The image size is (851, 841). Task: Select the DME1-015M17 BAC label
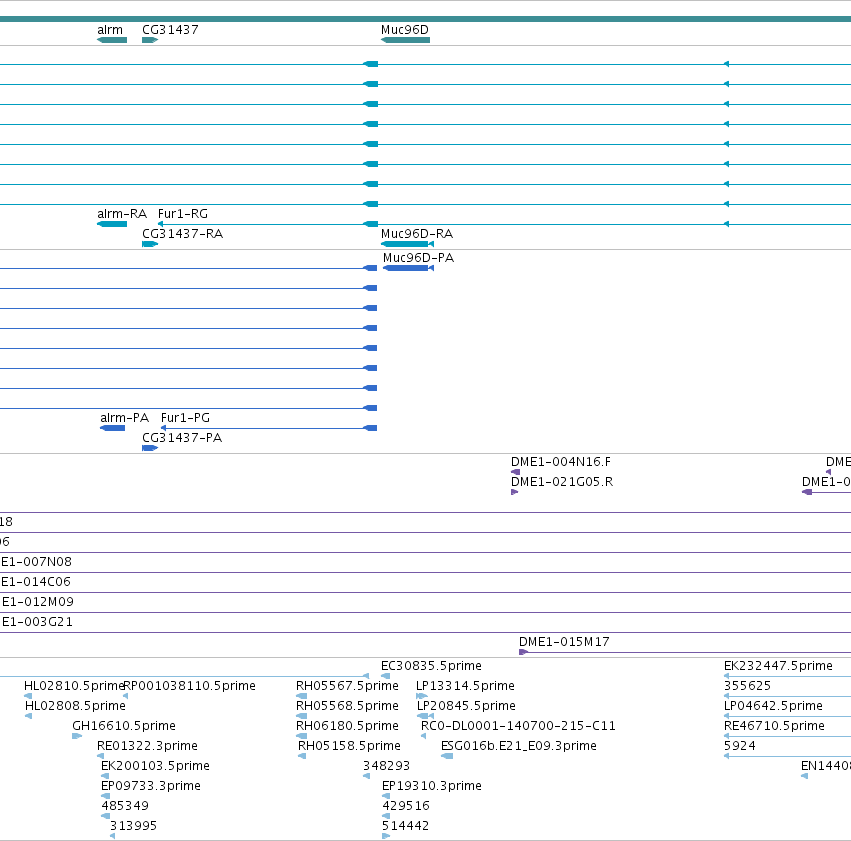coord(564,642)
